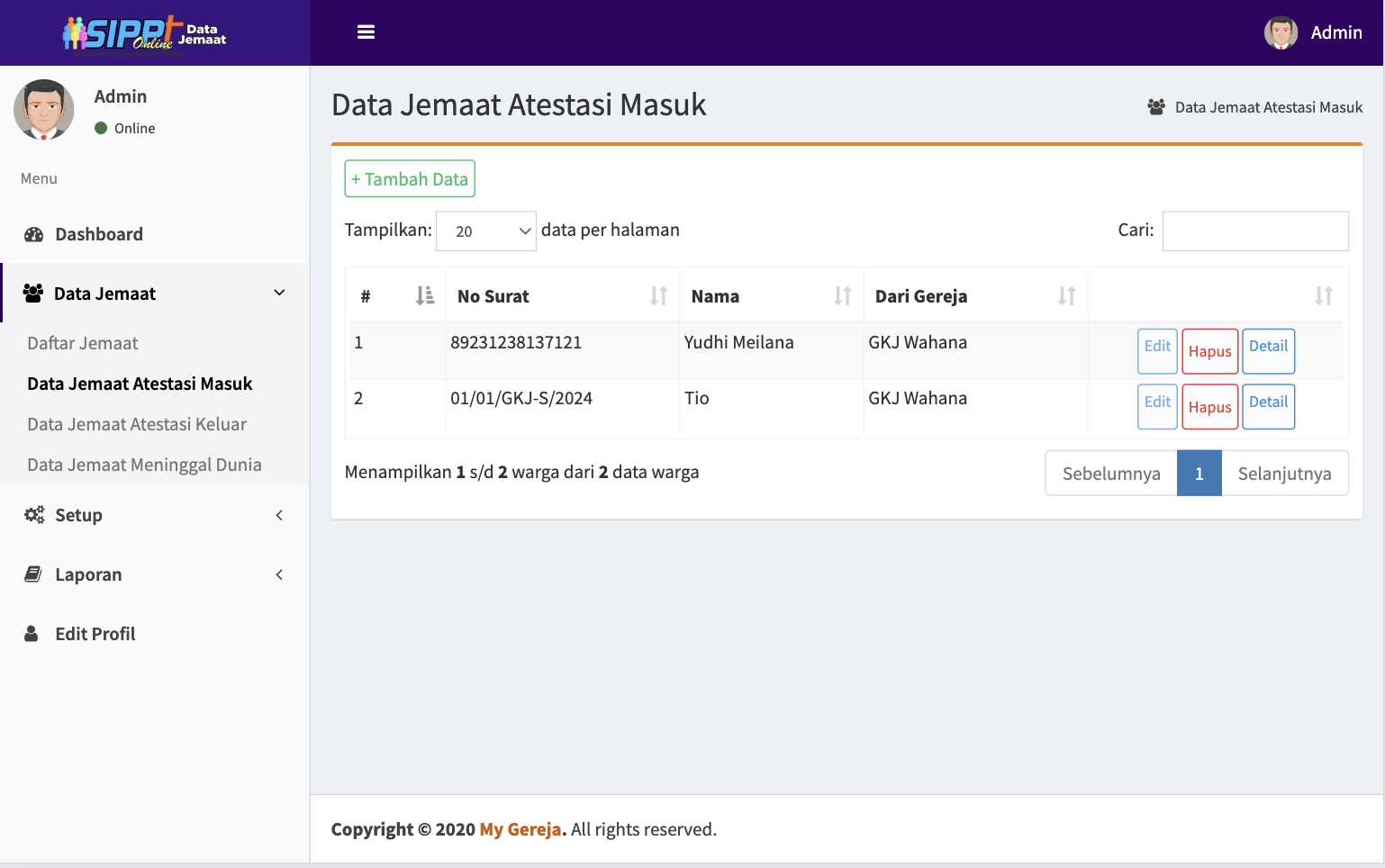Click the Cari search input field

tap(1254, 231)
